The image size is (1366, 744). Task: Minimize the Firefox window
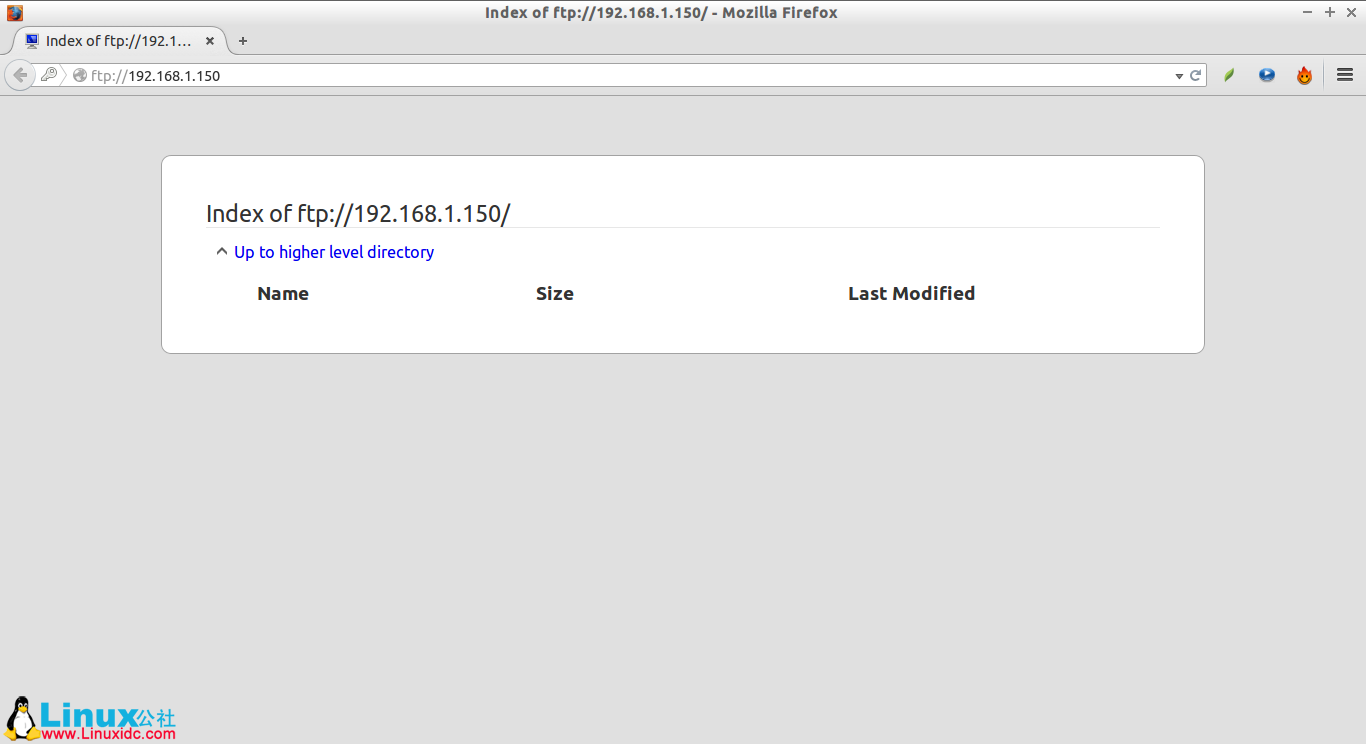point(1308,12)
